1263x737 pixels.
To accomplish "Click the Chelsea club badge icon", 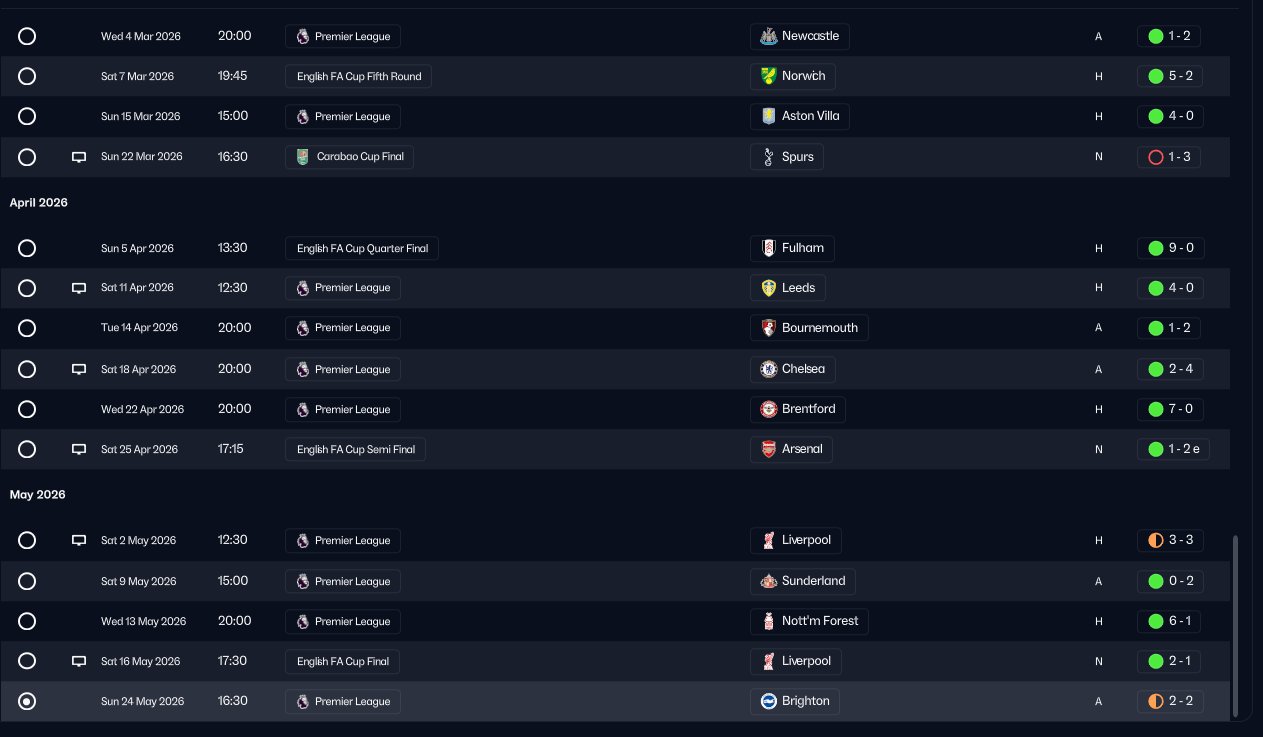I will pyautogui.click(x=768, y=369).
